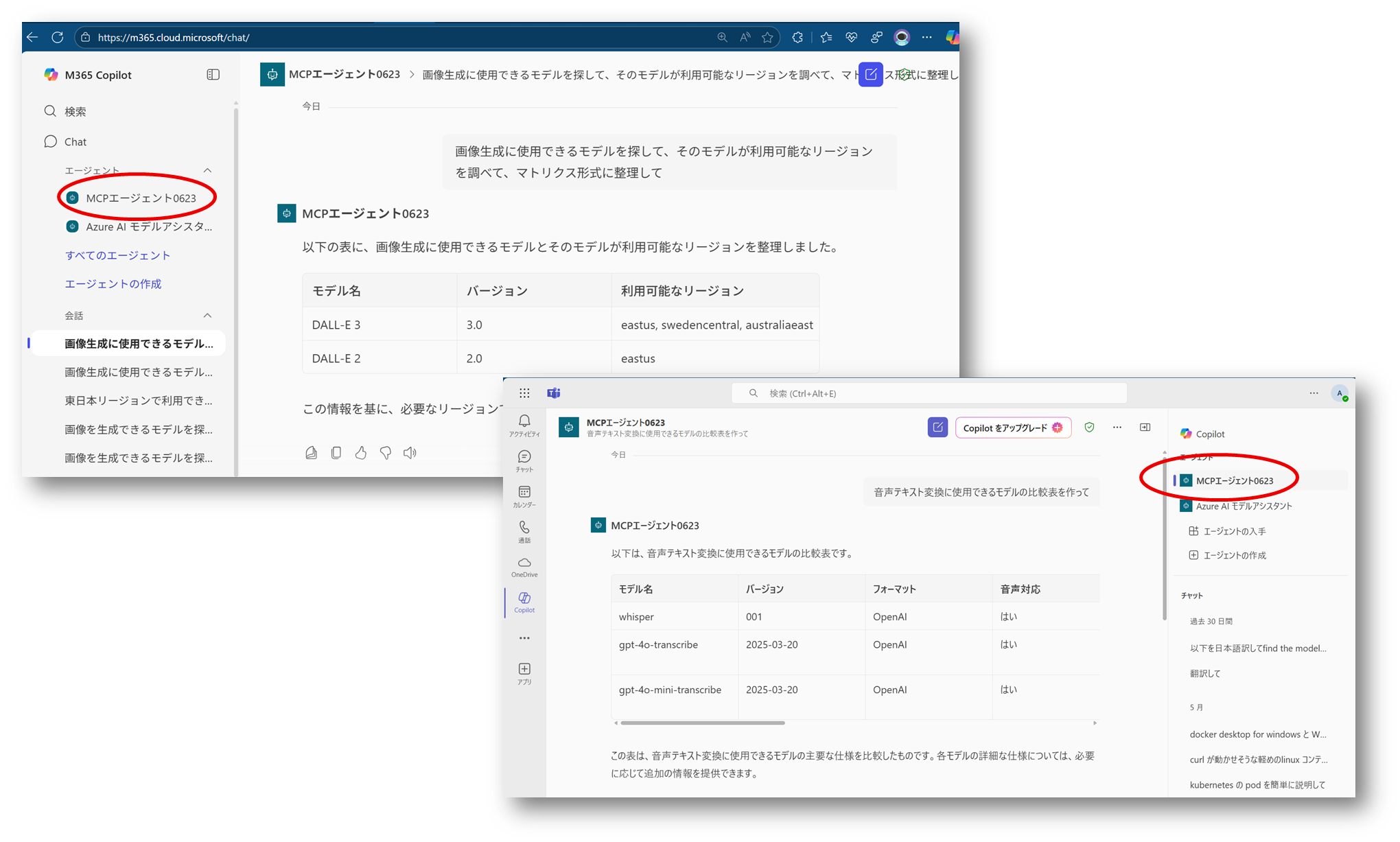Image resolution: width=1400 pixels, height=842 pixels.
Task: Toggle Read Aloud icon in address bar
Action: 745,37
